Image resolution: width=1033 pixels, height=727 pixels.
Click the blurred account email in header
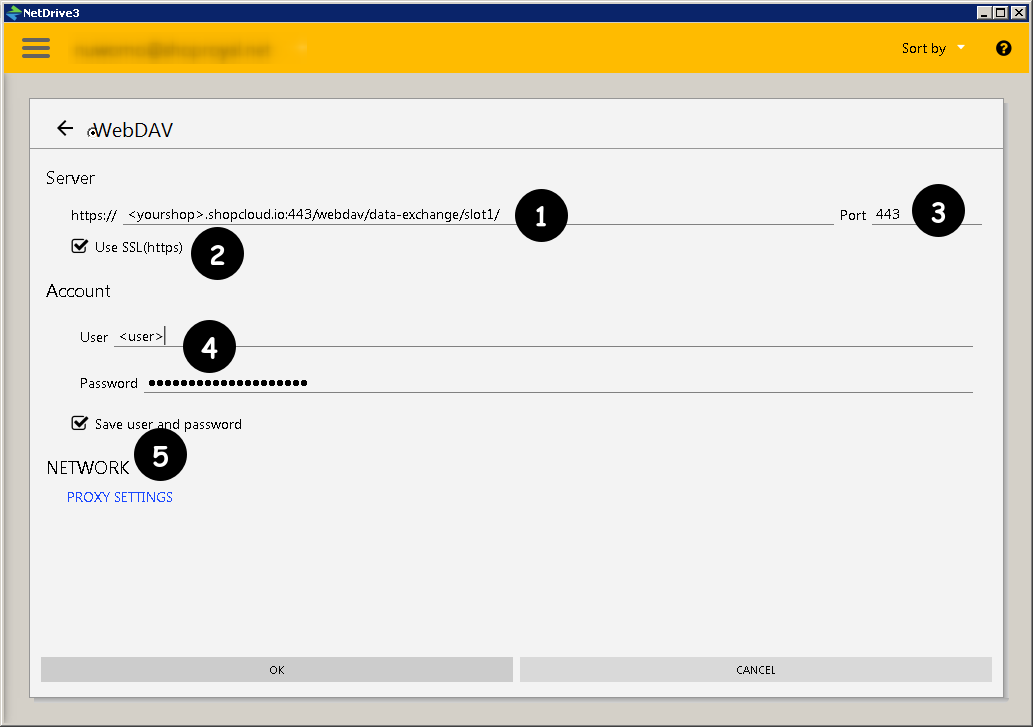[x=170, y=49]
